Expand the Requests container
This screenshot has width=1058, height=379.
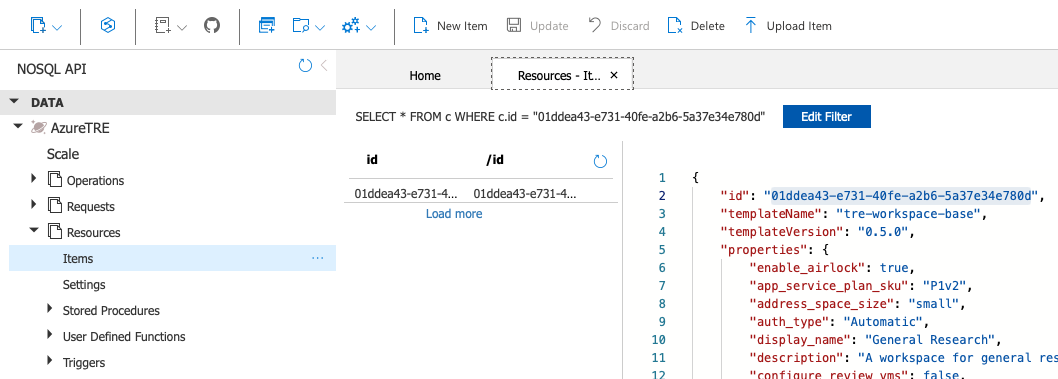pyautogui.click(x=34, y=205)
